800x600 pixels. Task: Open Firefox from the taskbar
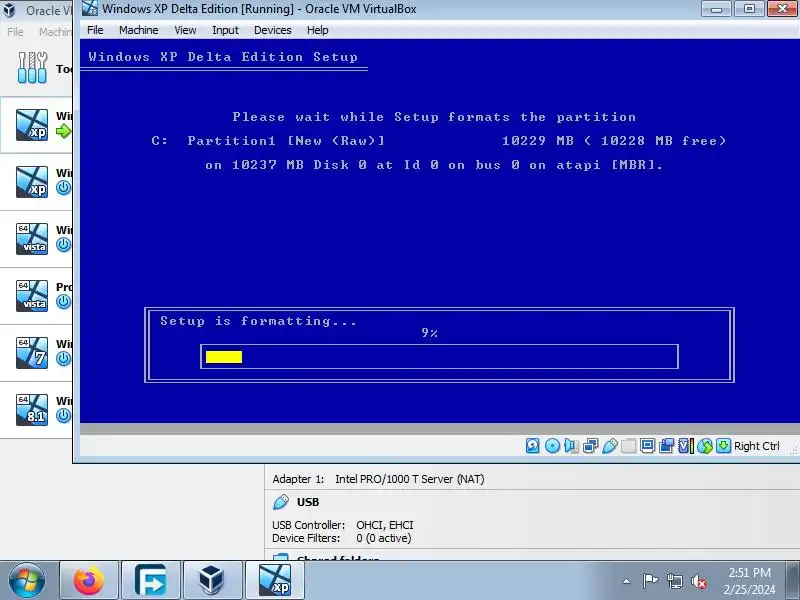89,580
